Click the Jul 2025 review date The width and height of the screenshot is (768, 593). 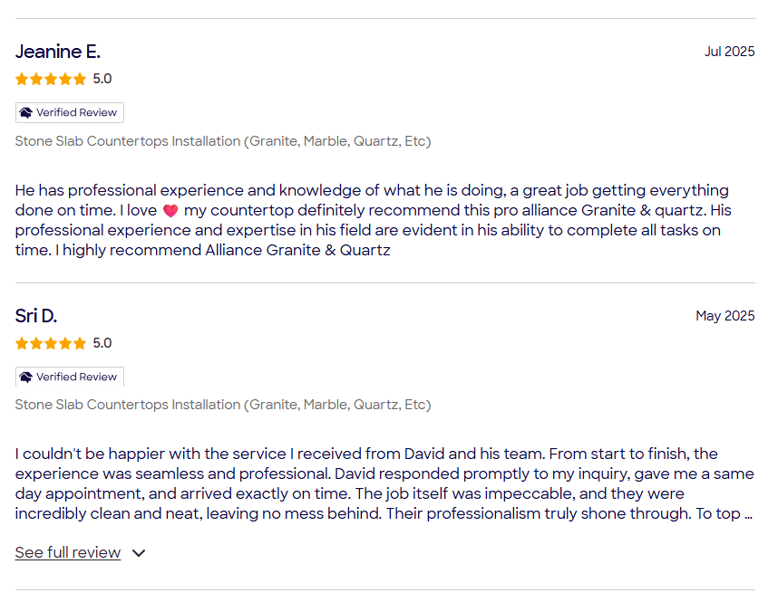tap(729, 52)
